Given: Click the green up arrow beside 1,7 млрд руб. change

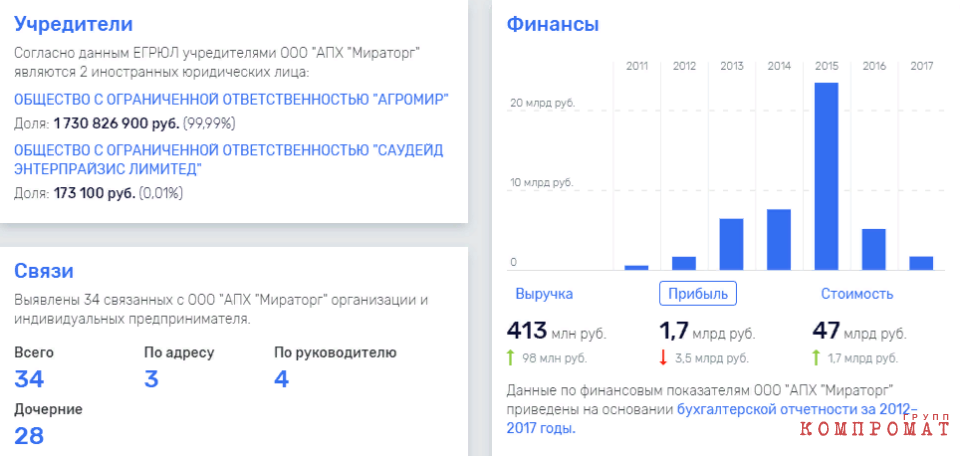Looking at the screenshot, I should click(x=816, y=358).
